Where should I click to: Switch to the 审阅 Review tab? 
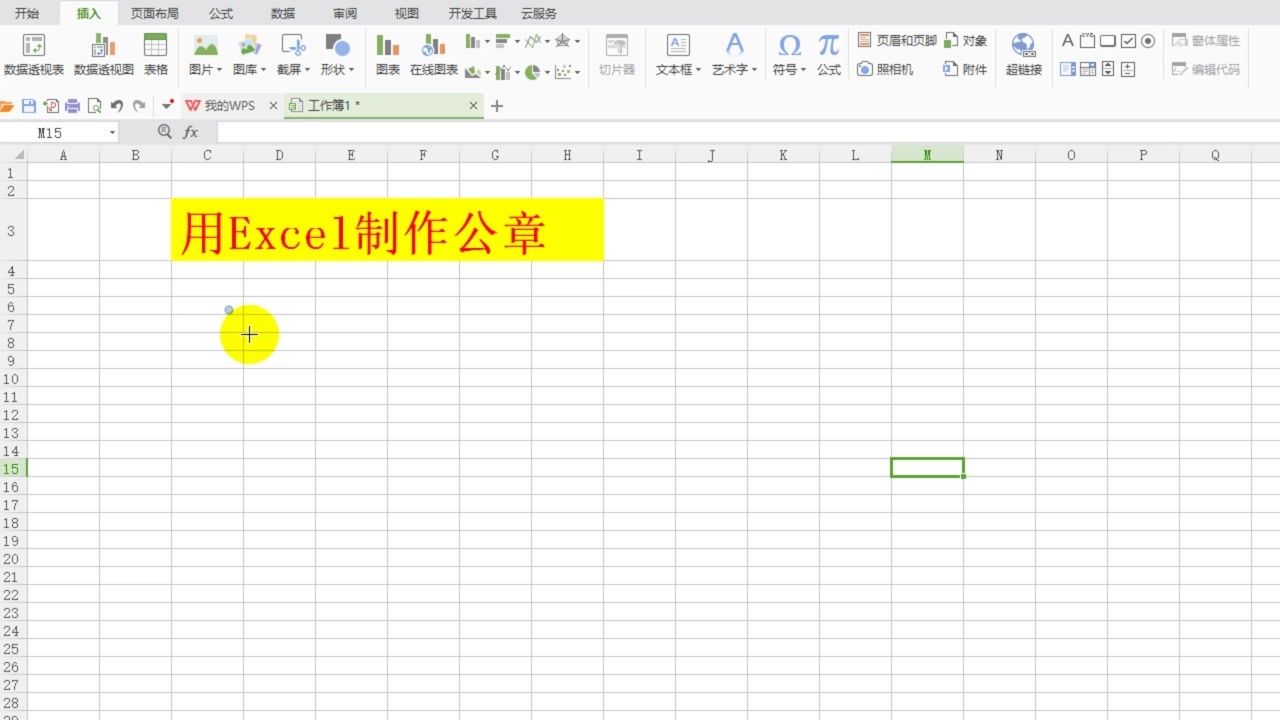click(345, 13)
